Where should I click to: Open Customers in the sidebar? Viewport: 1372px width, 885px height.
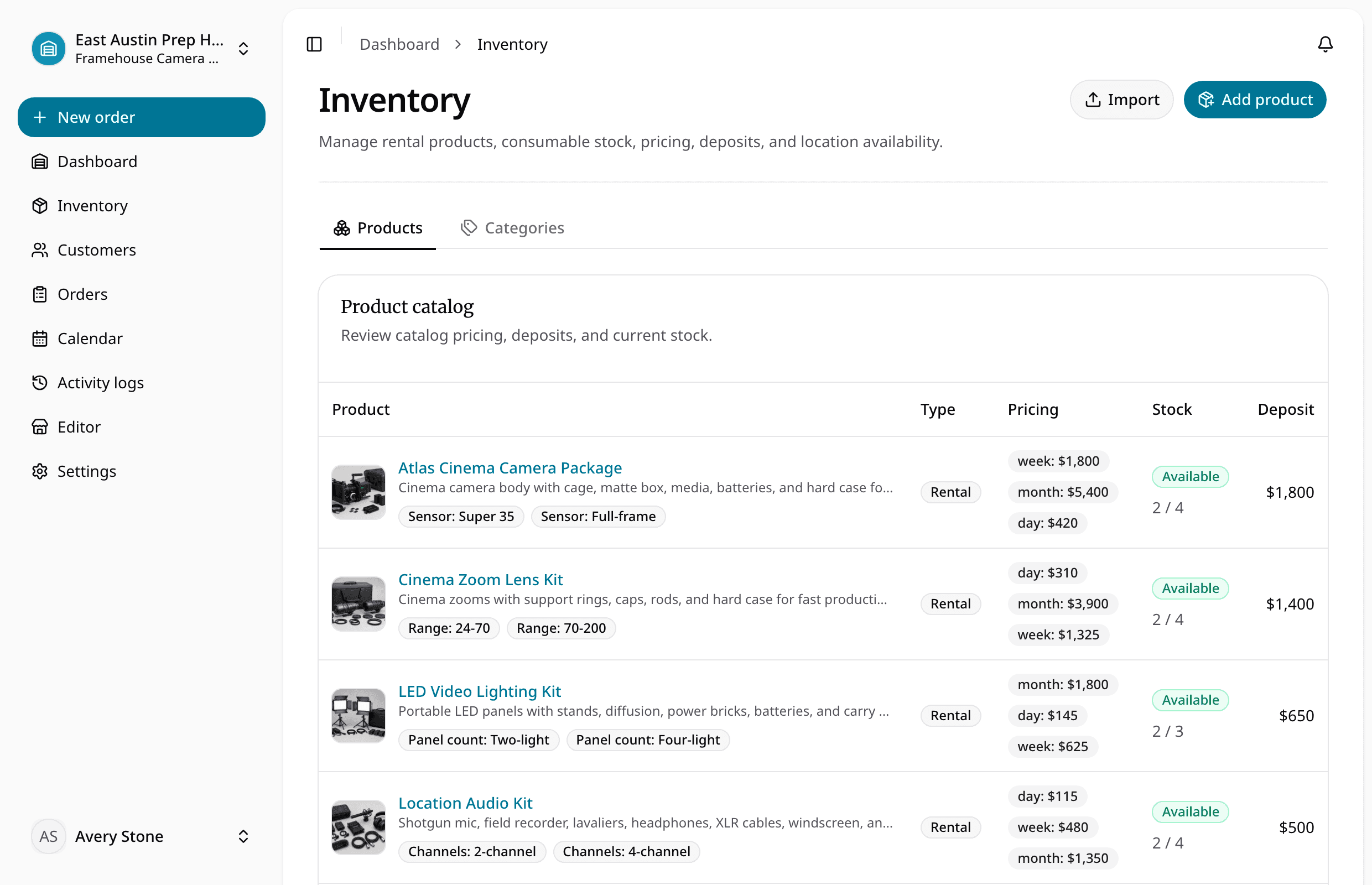point(142,250)
